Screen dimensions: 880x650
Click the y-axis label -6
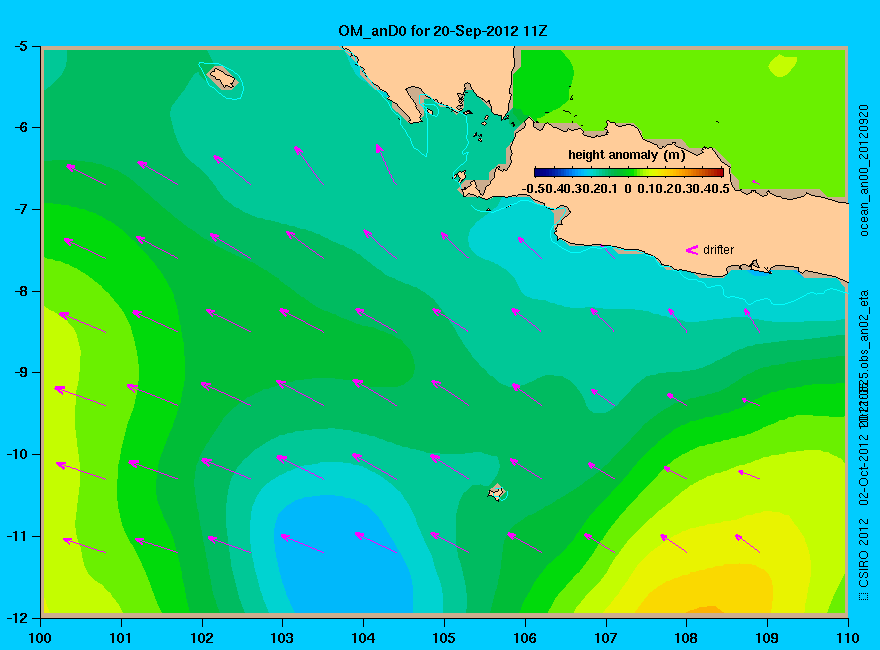tap(20, 127)
